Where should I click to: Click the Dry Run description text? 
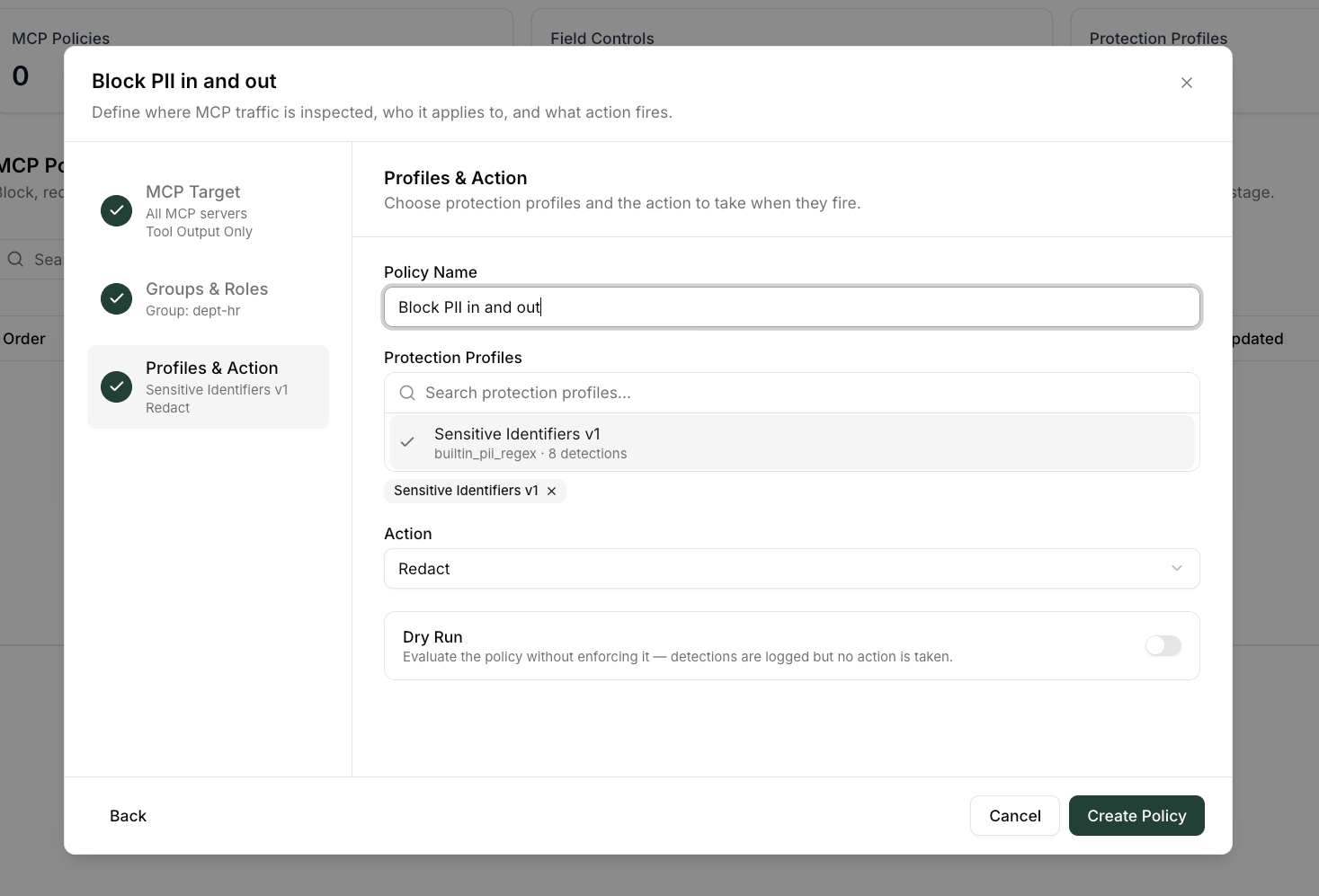click(677, 657)
